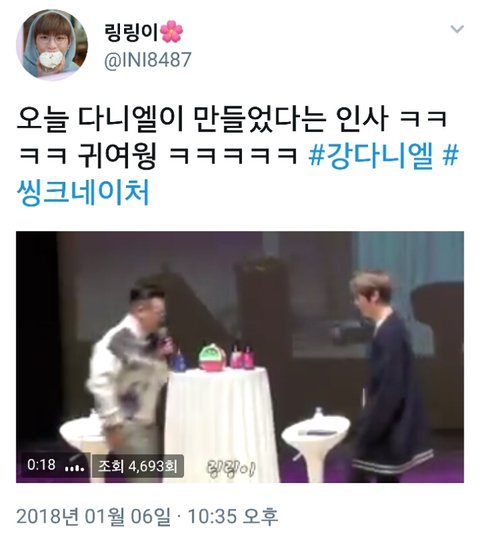
Task: Click the 0:18 video time indicator
Action: tap(41, 465)
